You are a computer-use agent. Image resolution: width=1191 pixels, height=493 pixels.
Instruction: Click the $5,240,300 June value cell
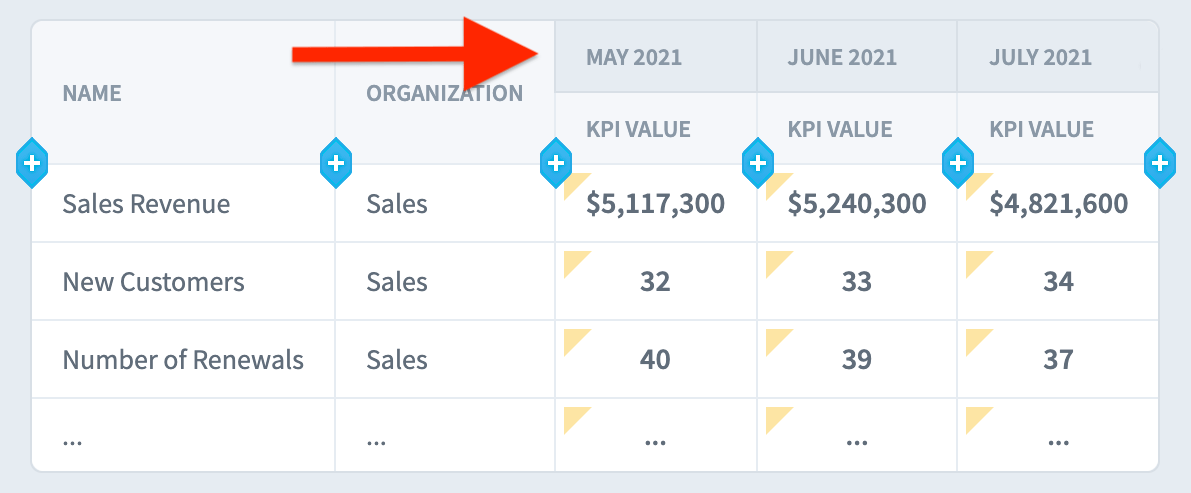[857, 204]
